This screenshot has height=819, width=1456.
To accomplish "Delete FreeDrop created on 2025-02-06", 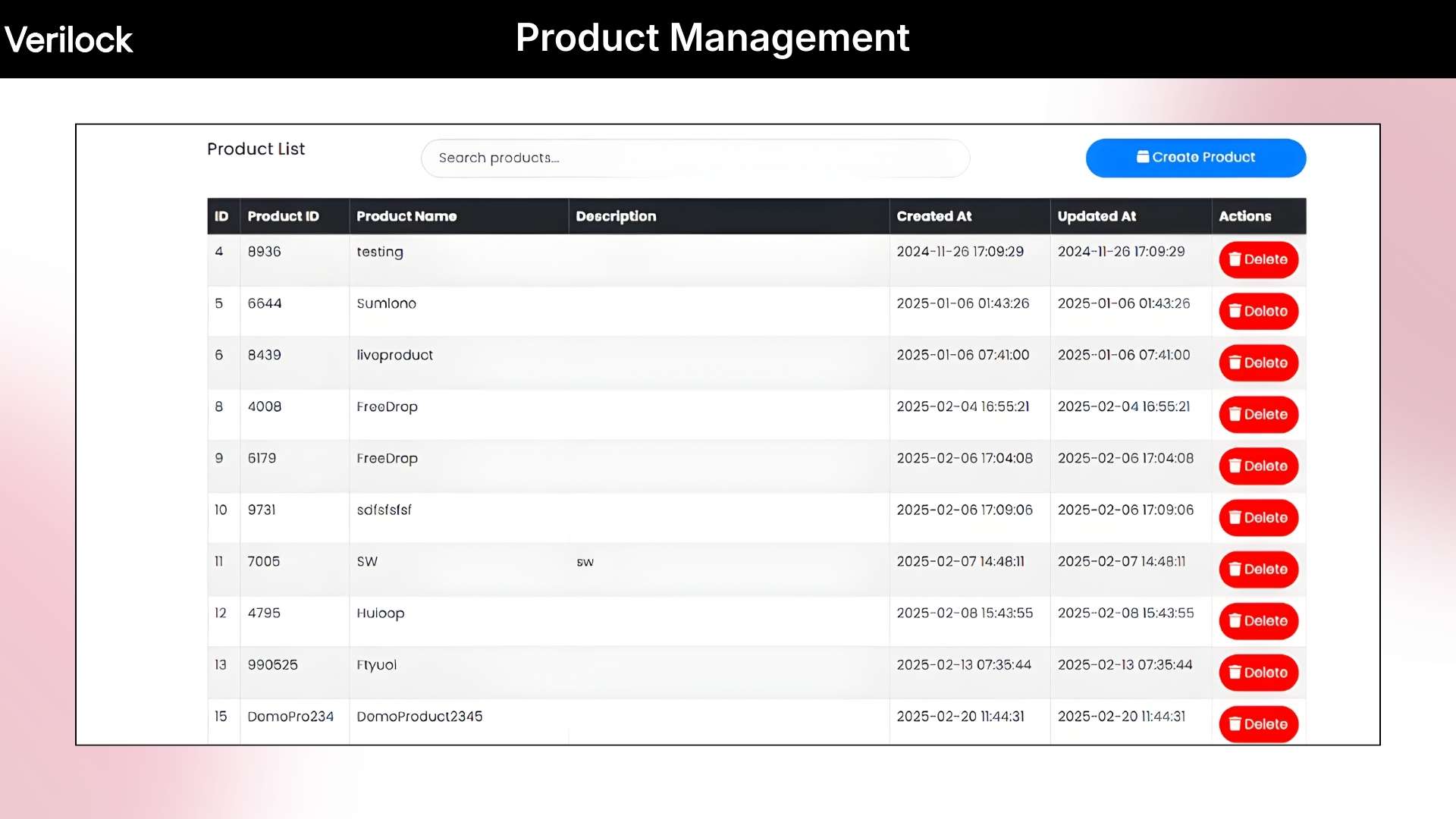I will tap(1258, 466).
